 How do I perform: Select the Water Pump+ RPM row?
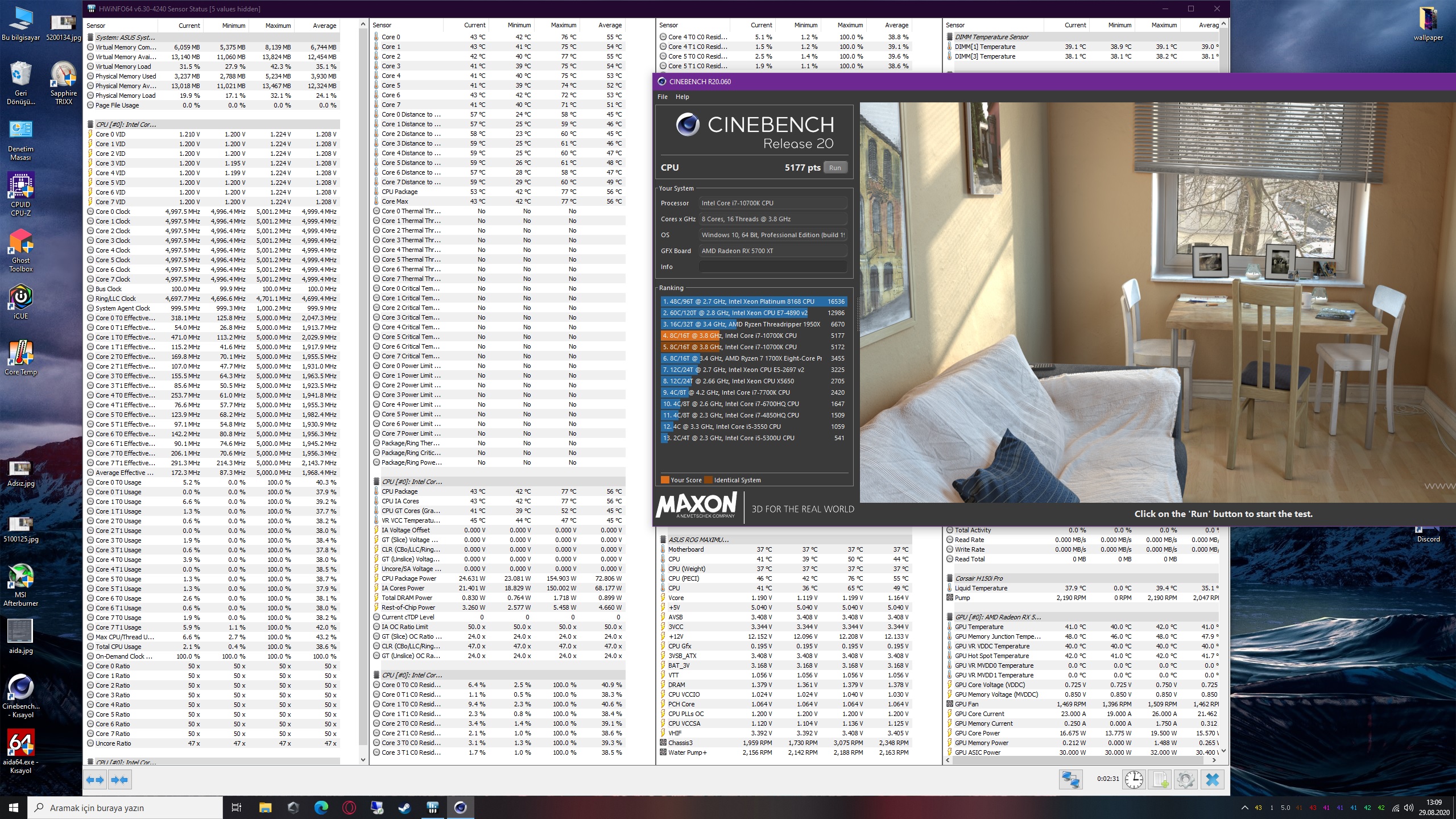[785, 752]
